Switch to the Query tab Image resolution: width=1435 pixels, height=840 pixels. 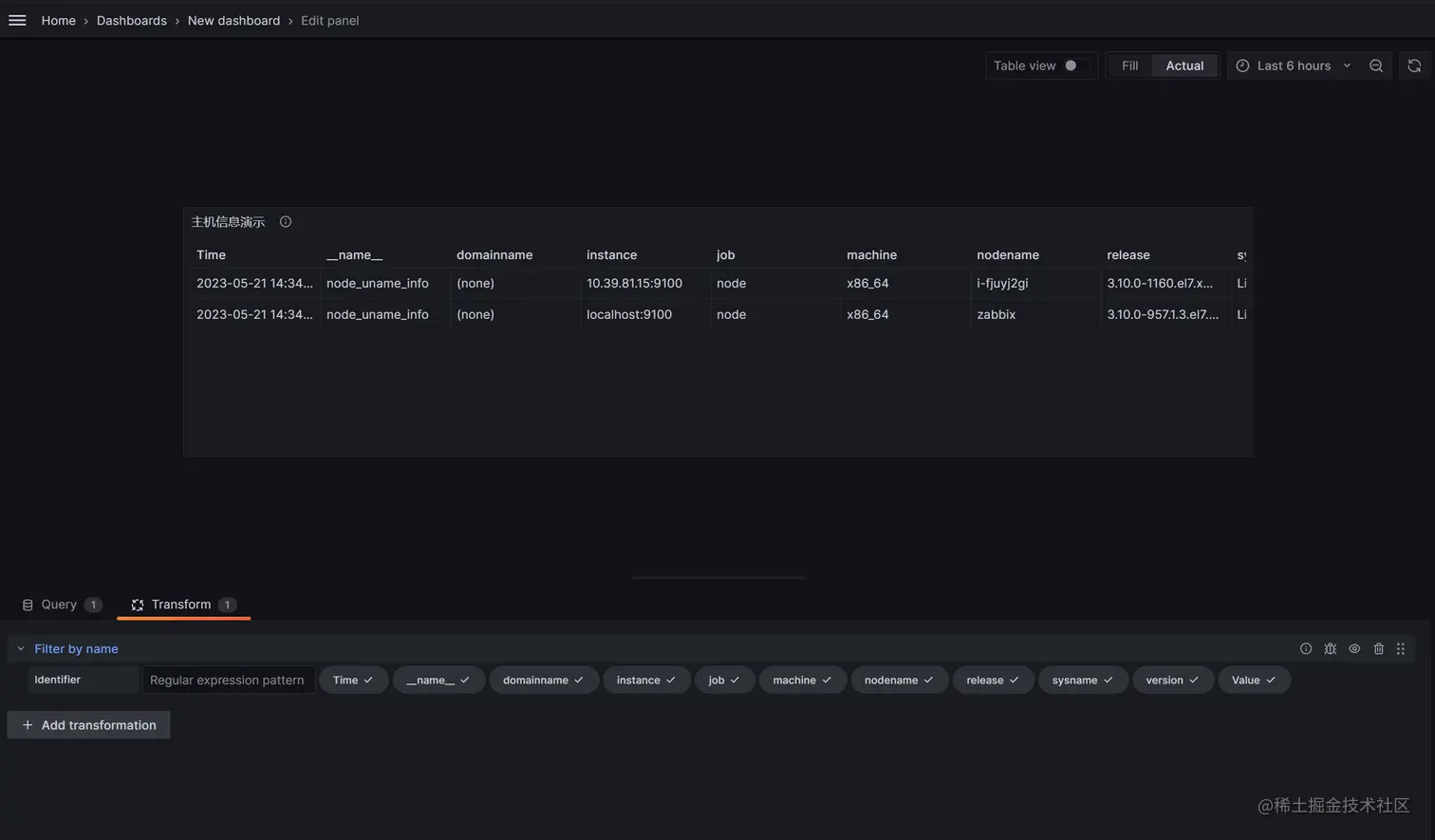coord(62,605)
